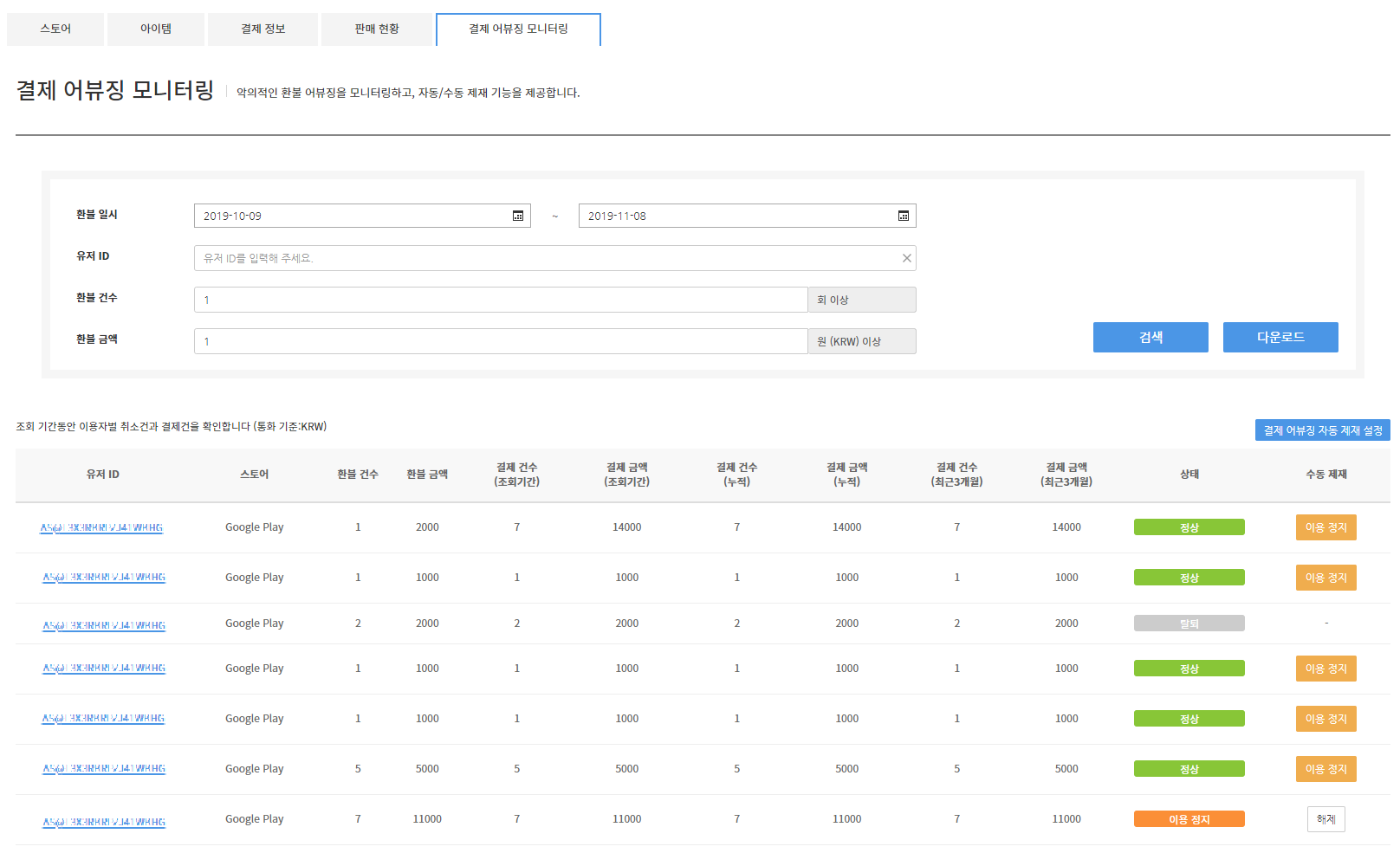Click 결제 금액 (최근3개월) column header
The image size is (1400, 853).
1066,475
